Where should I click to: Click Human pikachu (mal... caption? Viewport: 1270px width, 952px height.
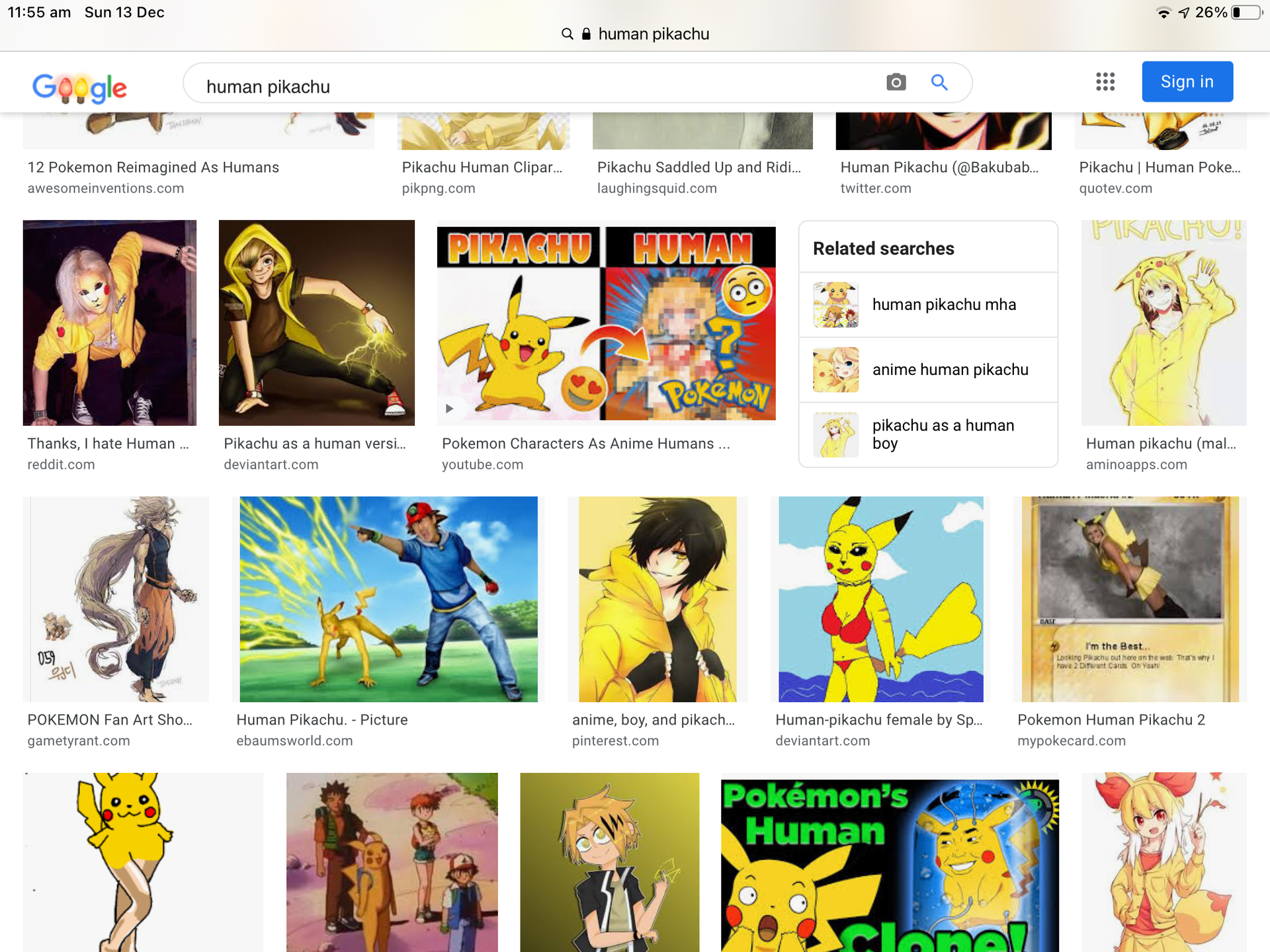(x=1161, y=444)
